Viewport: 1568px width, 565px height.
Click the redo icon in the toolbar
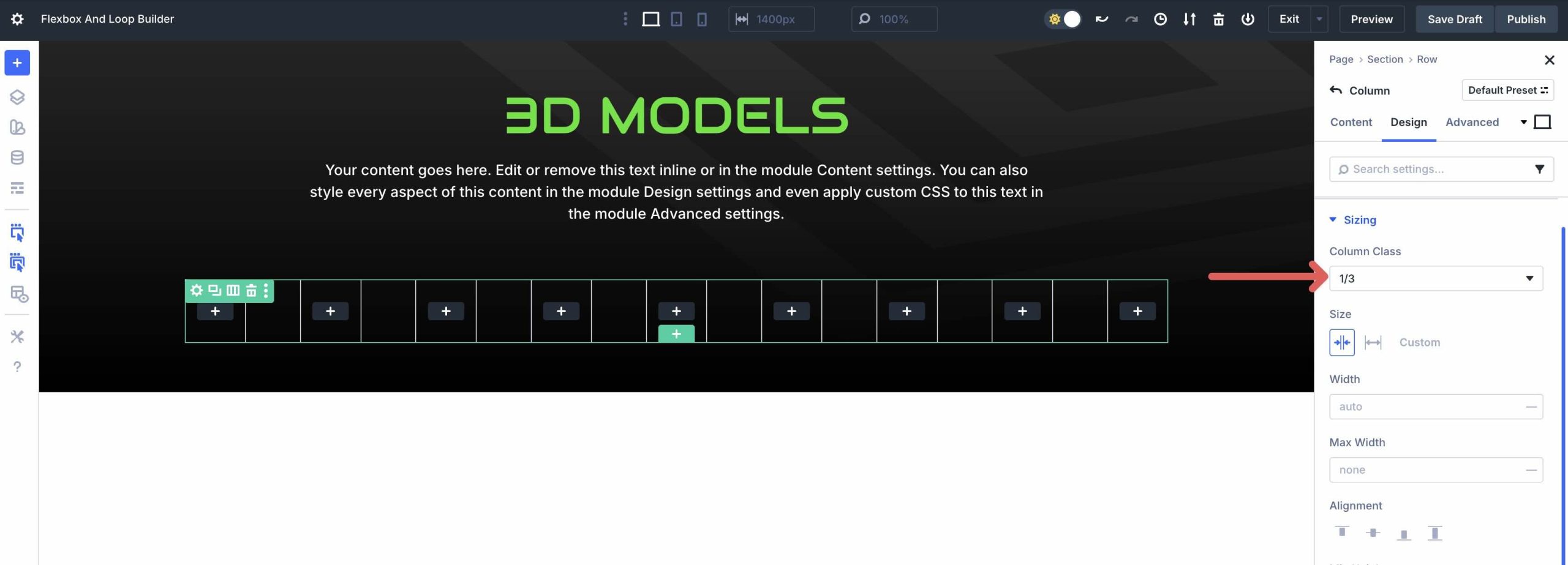(x=1130, y=19)
